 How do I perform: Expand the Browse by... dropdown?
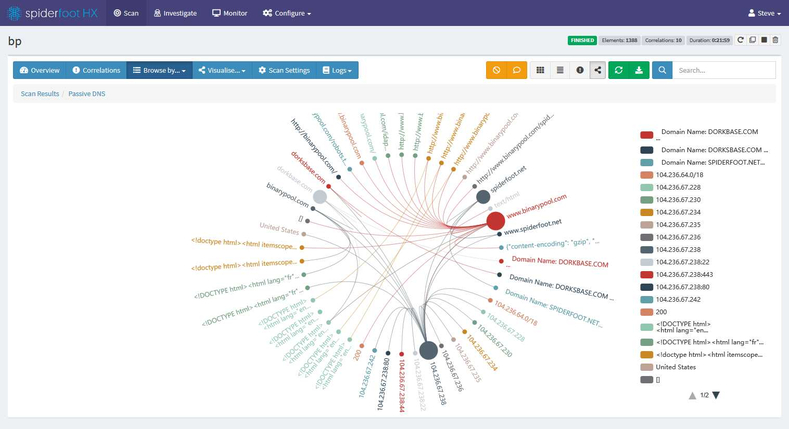click(159, 70)
